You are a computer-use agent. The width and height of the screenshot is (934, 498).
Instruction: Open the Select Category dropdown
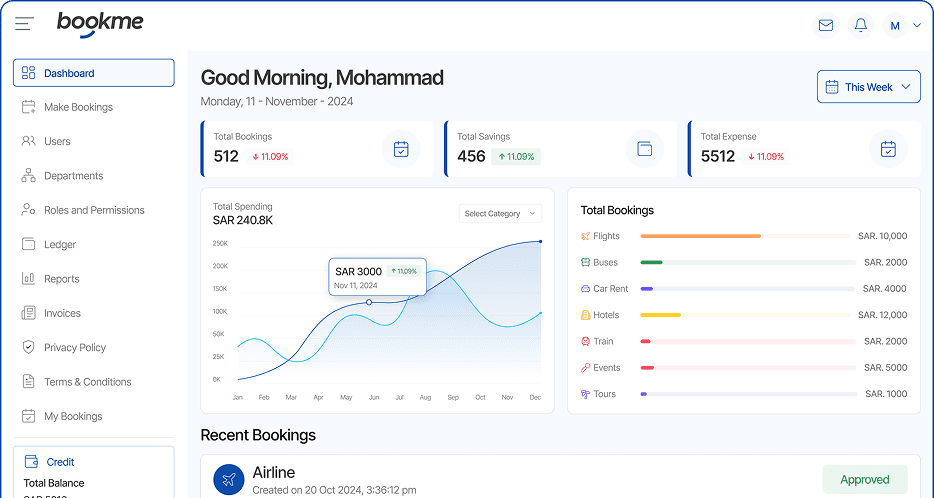click(500, 213)
